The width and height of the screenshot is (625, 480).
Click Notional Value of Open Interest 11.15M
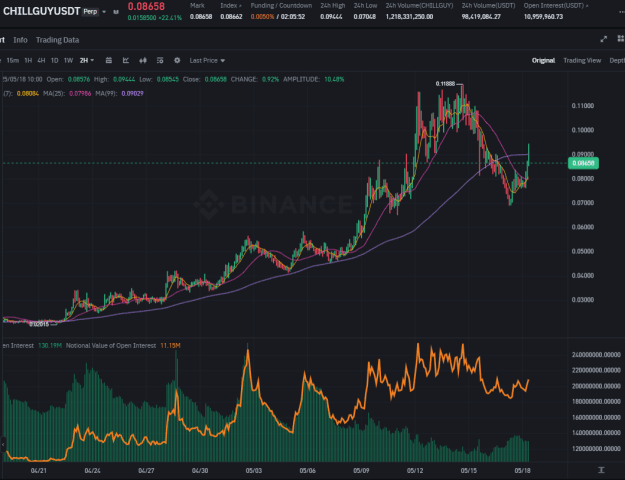(170, 346)
